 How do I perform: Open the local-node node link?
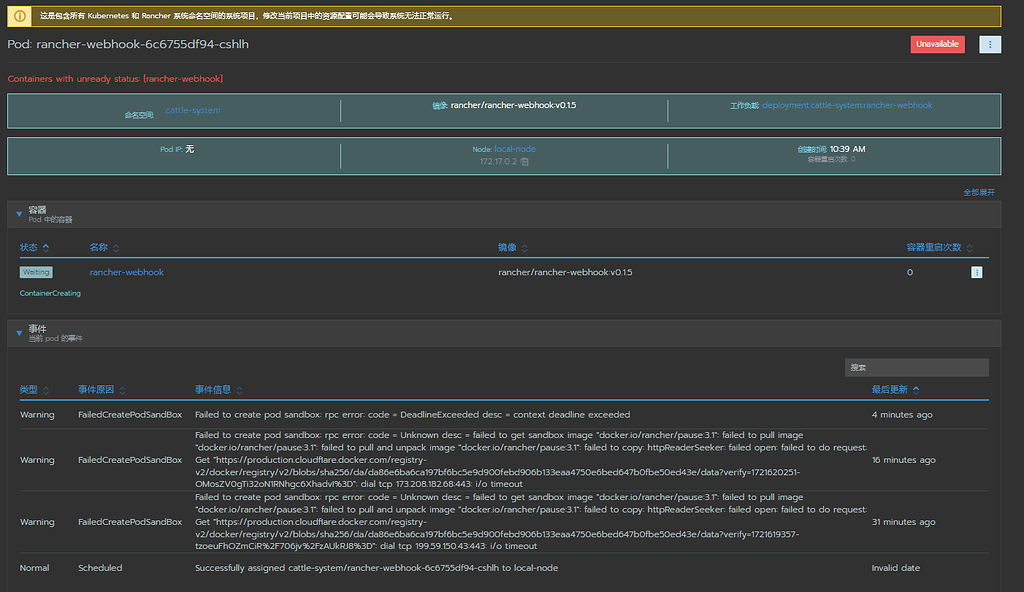pyautogui.click(x=515, y=149)
